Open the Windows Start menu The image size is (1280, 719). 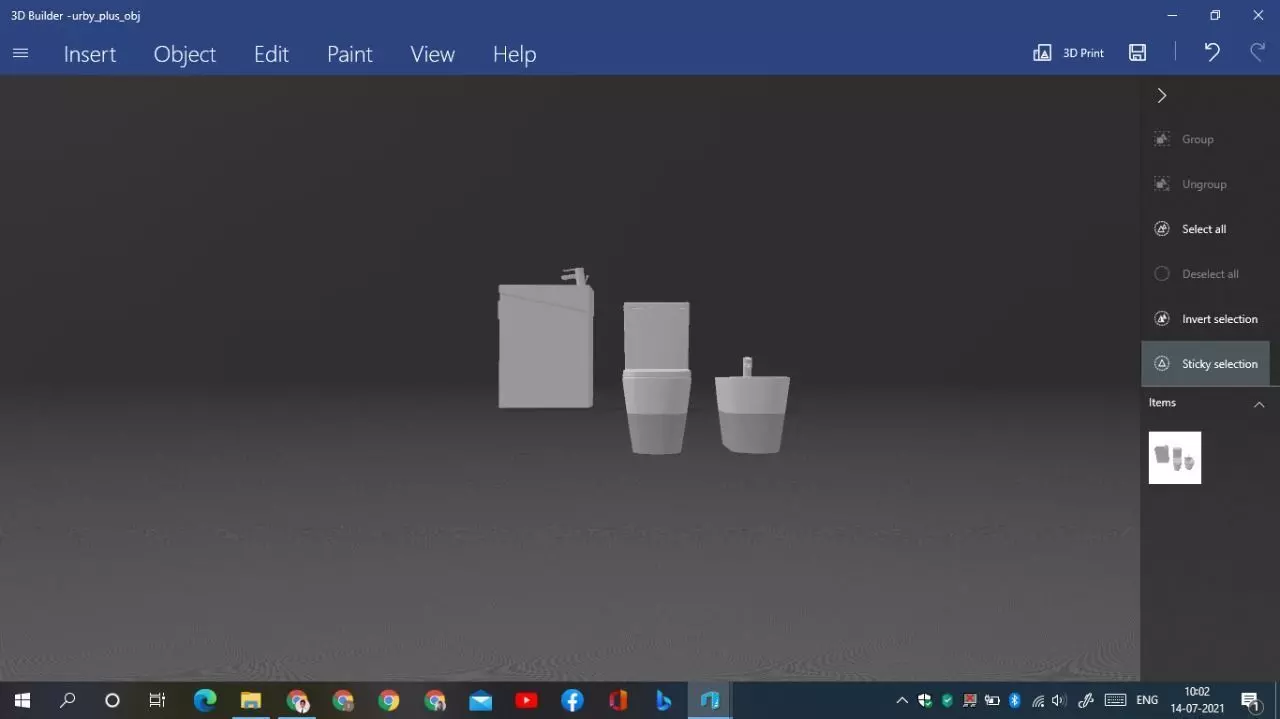click(x=22, y=700)
